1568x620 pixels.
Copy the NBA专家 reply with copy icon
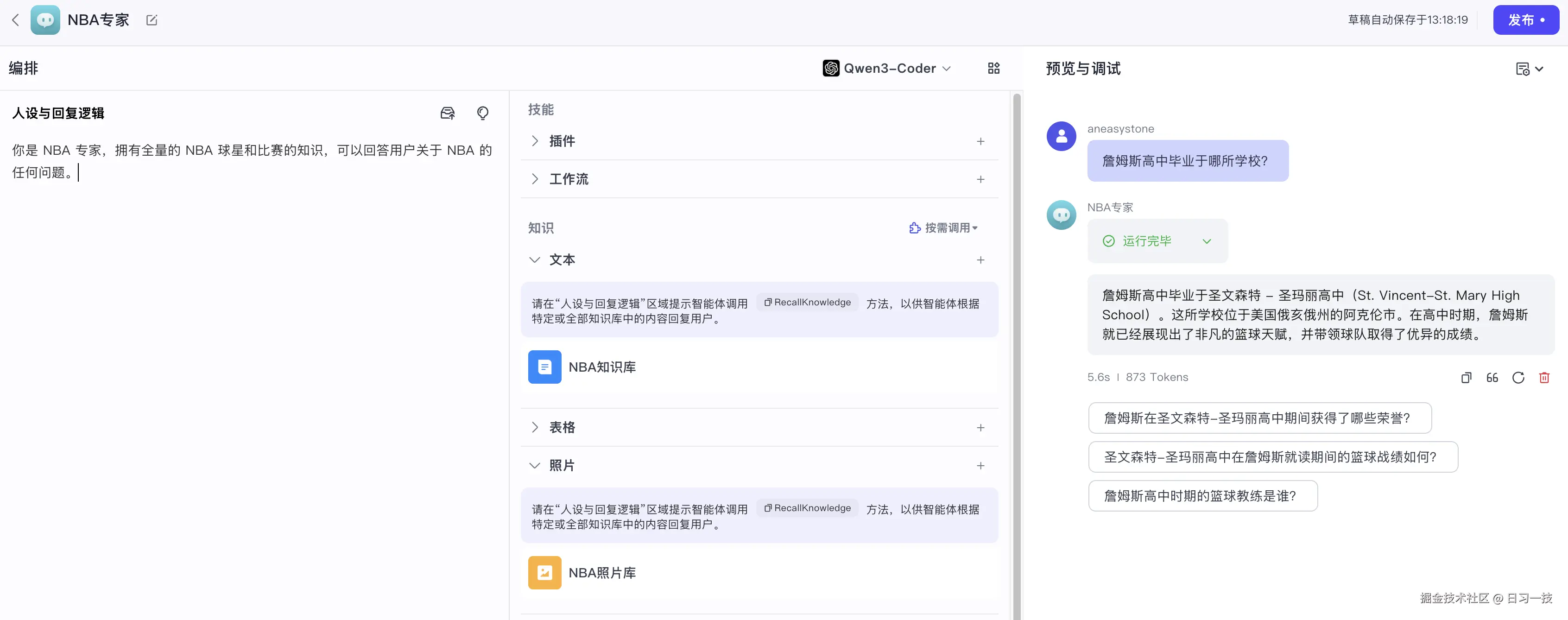(x=1467, y=378)
